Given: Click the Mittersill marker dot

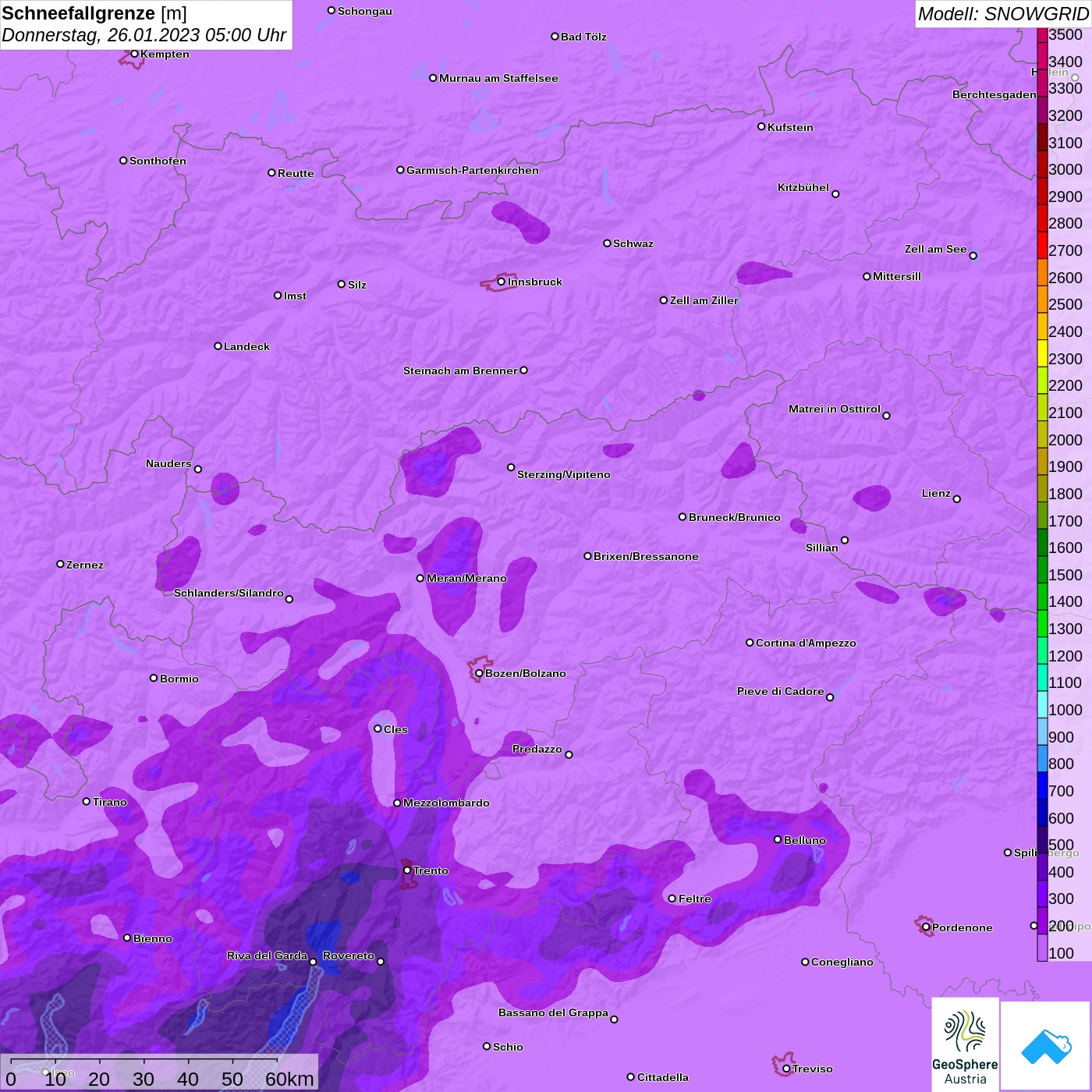Looking at the screenshot, I should 867,276.
